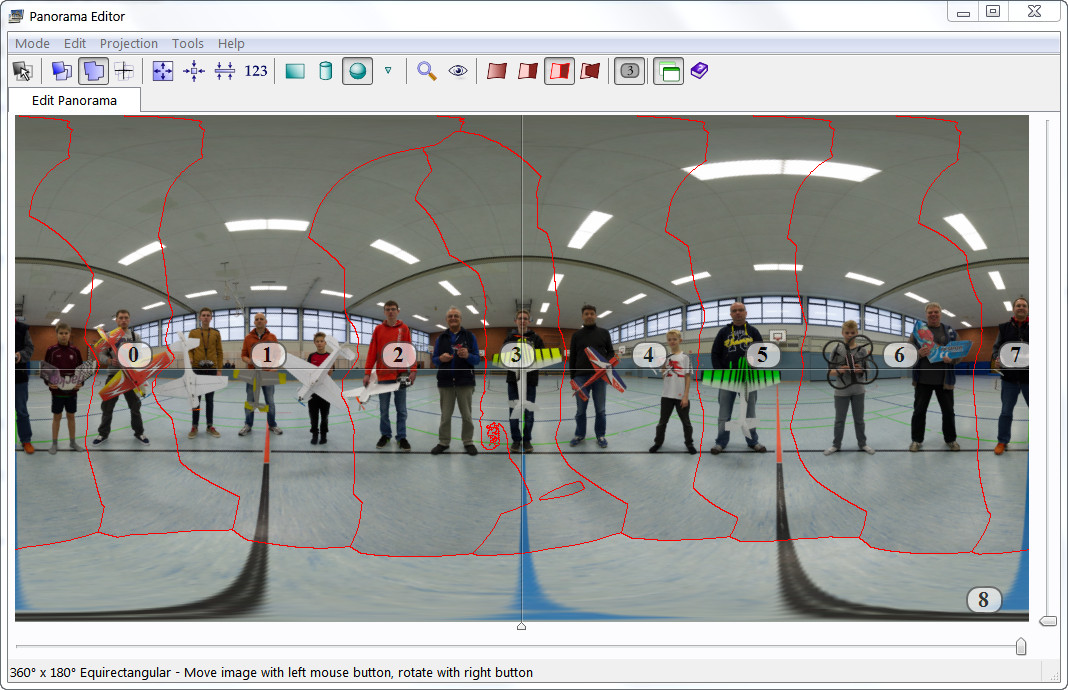Choose the flat rectilinear projection icon

click(295, 71)
